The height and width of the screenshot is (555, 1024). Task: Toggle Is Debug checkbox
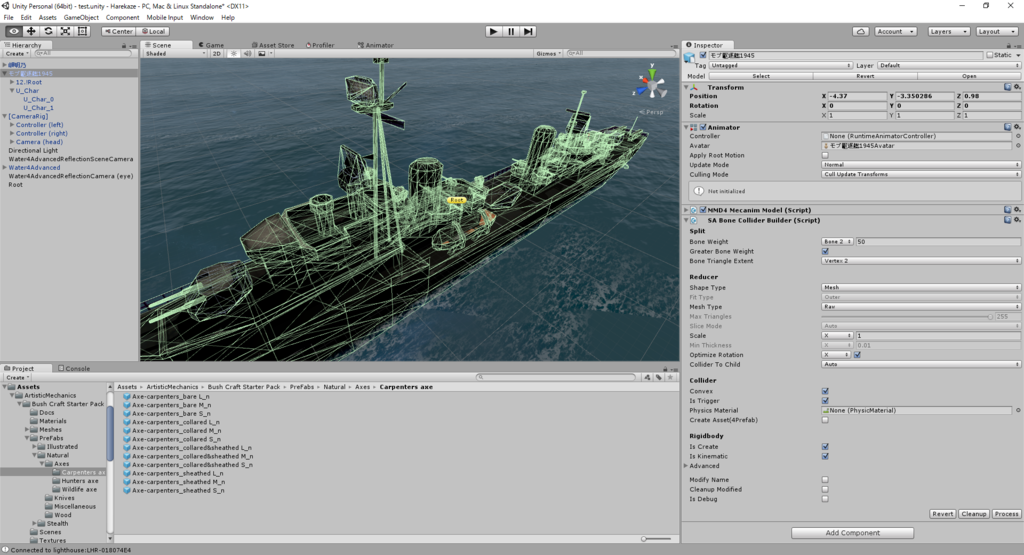(x=825, y=499)
